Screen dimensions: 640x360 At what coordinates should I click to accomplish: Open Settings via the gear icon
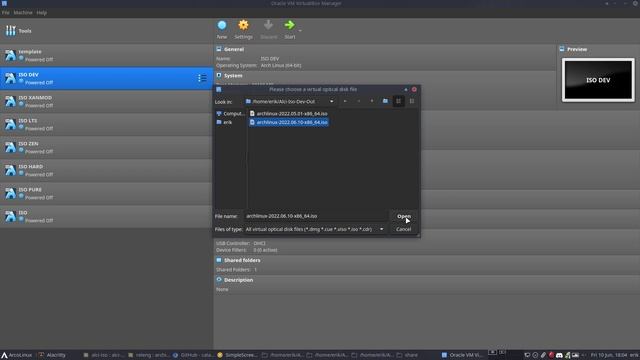click(243, 25)
